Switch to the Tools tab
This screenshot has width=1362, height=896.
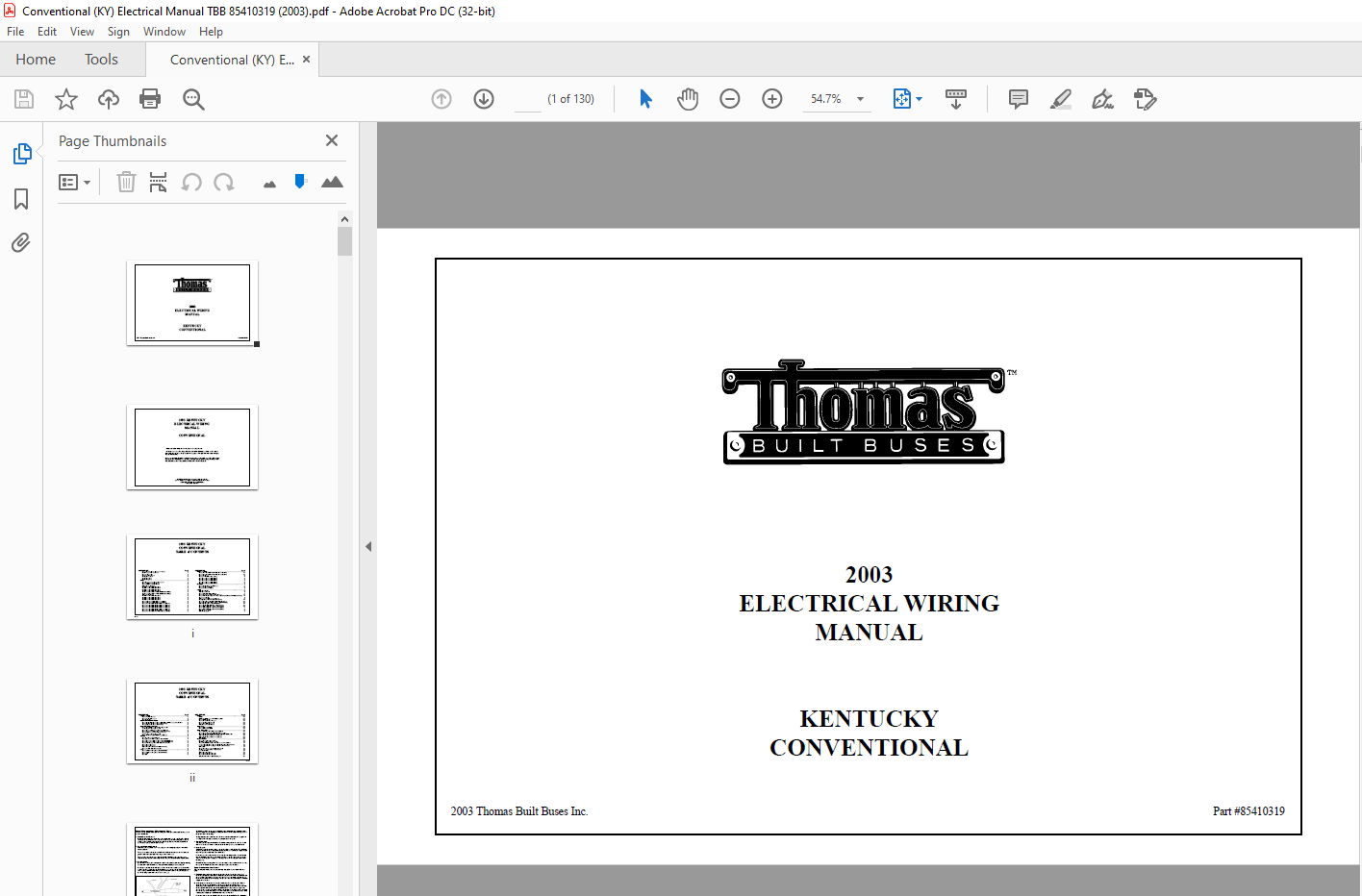[x=101, y=60]
